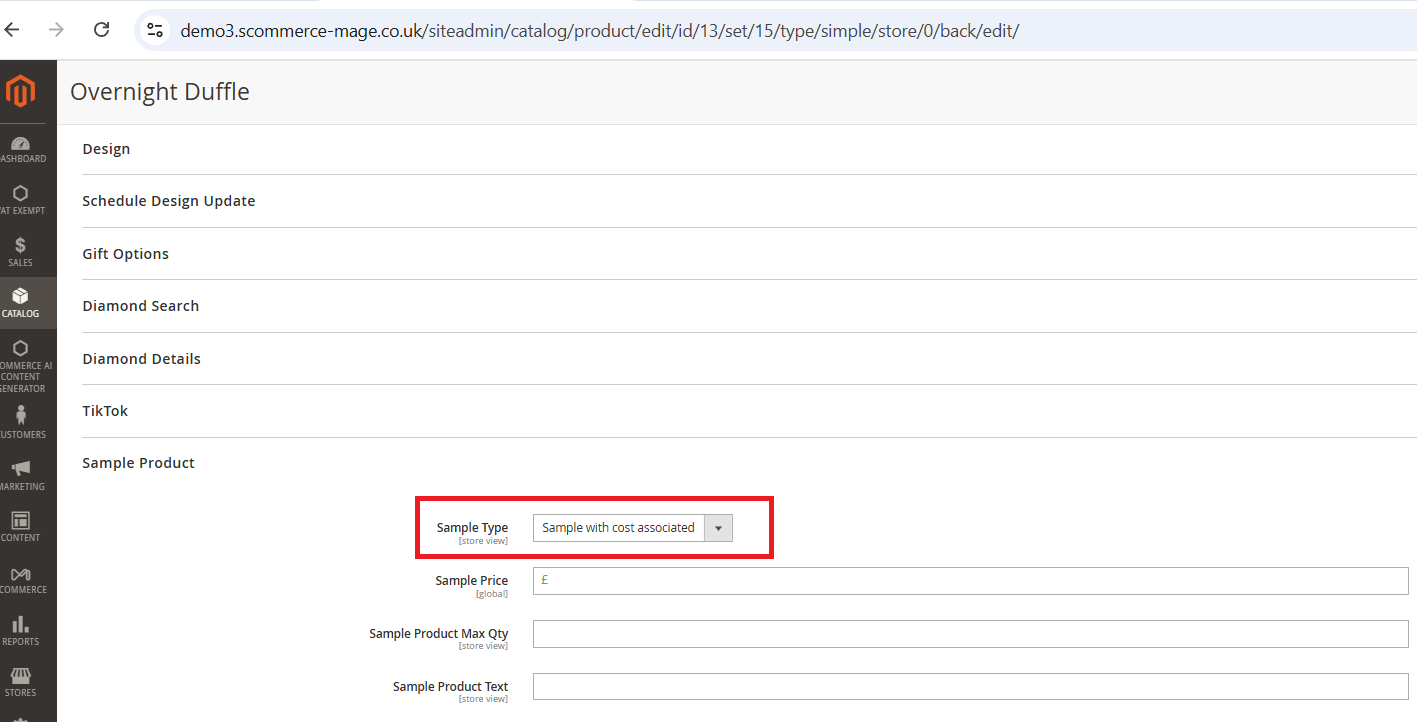Click the Magento logo icon
Screen dimensions: 1417x722
pos(20,92)
